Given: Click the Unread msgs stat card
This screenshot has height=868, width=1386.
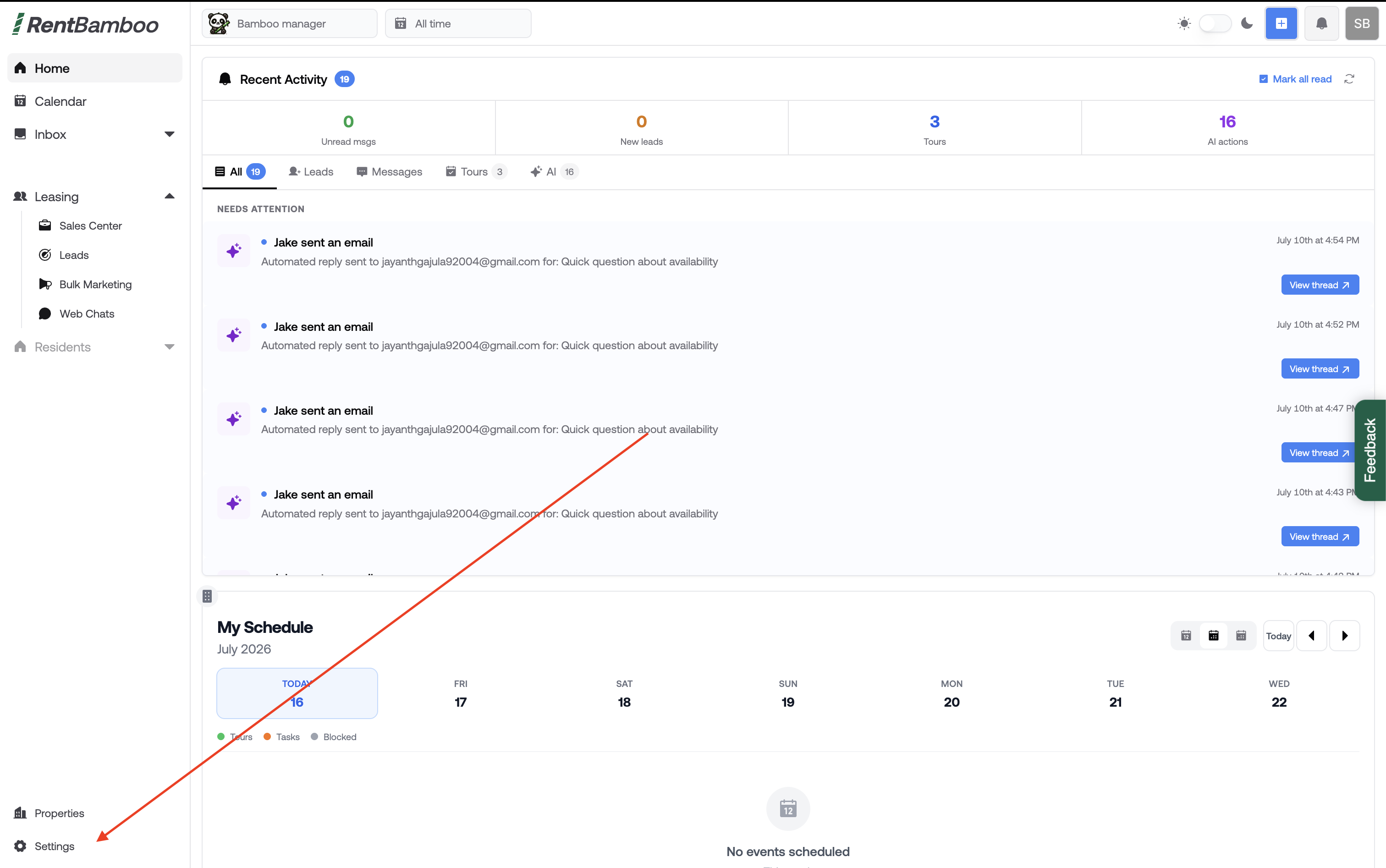Looking at the screenshot, I should pos(348,128).
